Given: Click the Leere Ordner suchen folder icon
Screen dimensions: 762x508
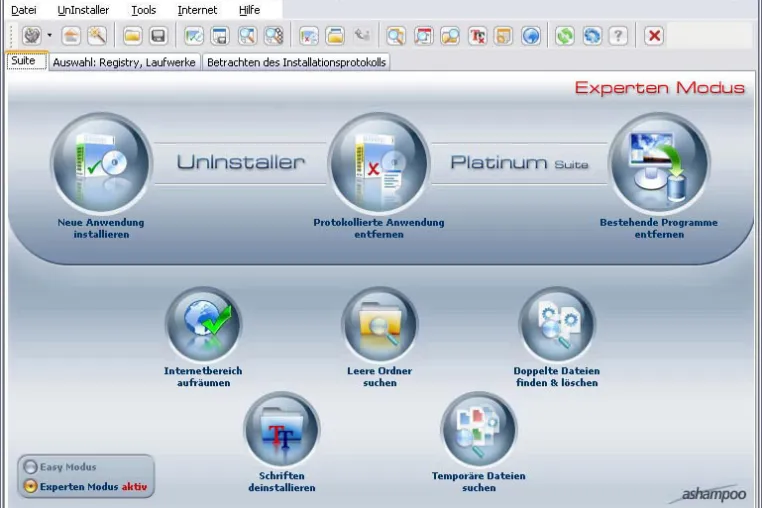Looking at the screenshot, I should 380,324.
